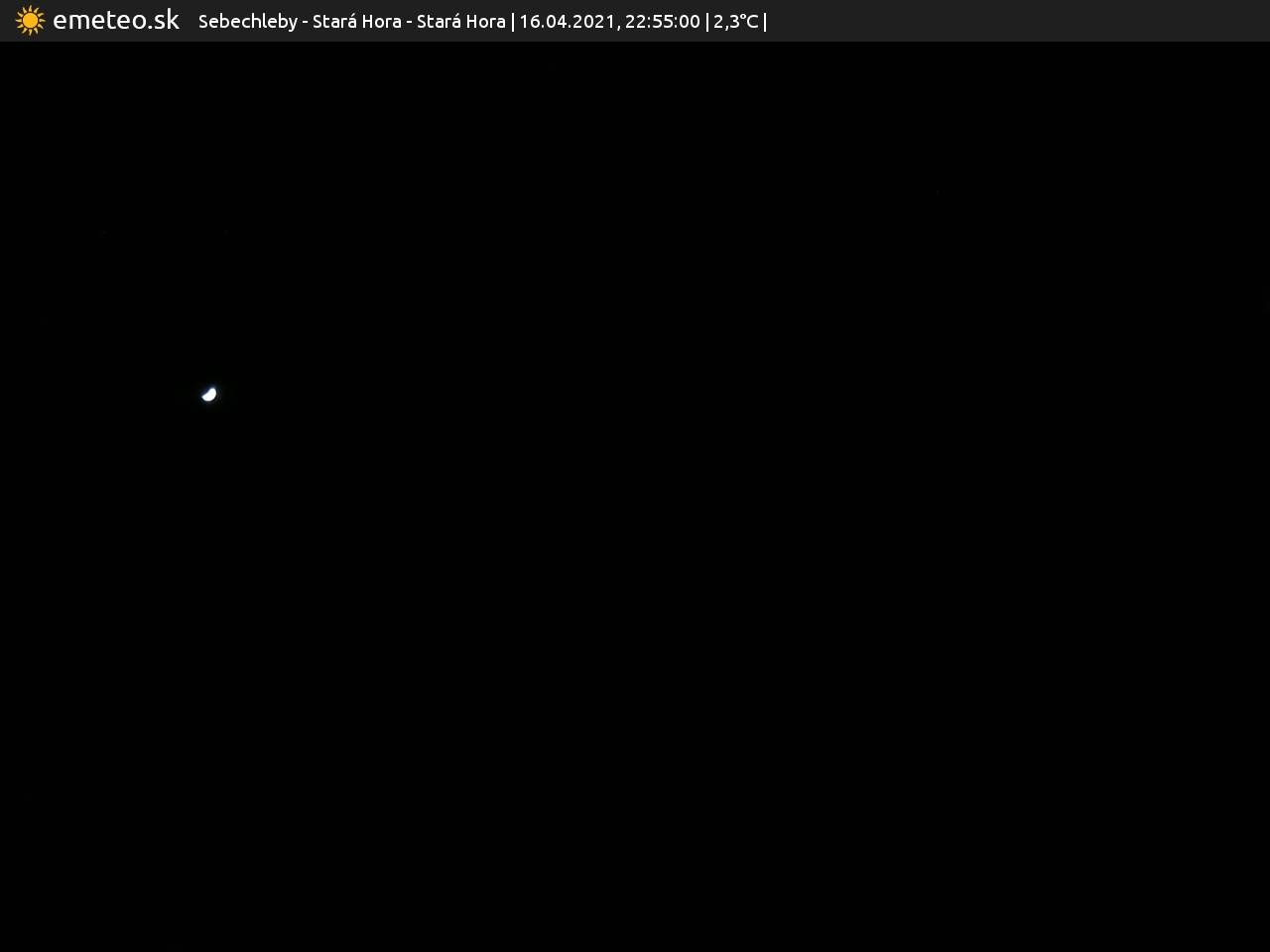Click the separator bar before the date
Screen dimensions: 1270x952
click(x=513, y=22)
